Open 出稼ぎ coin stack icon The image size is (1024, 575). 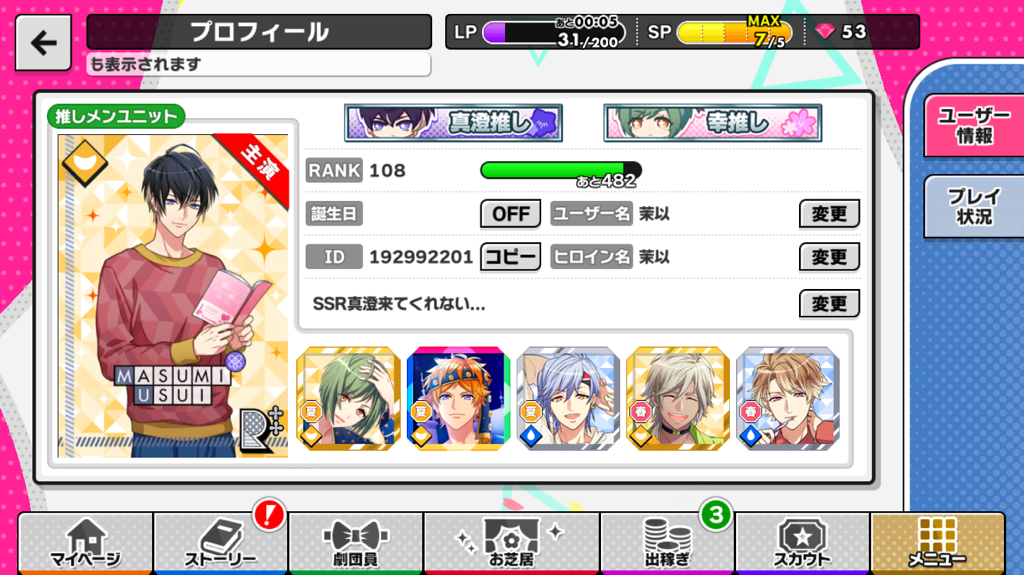pos(667,543)
